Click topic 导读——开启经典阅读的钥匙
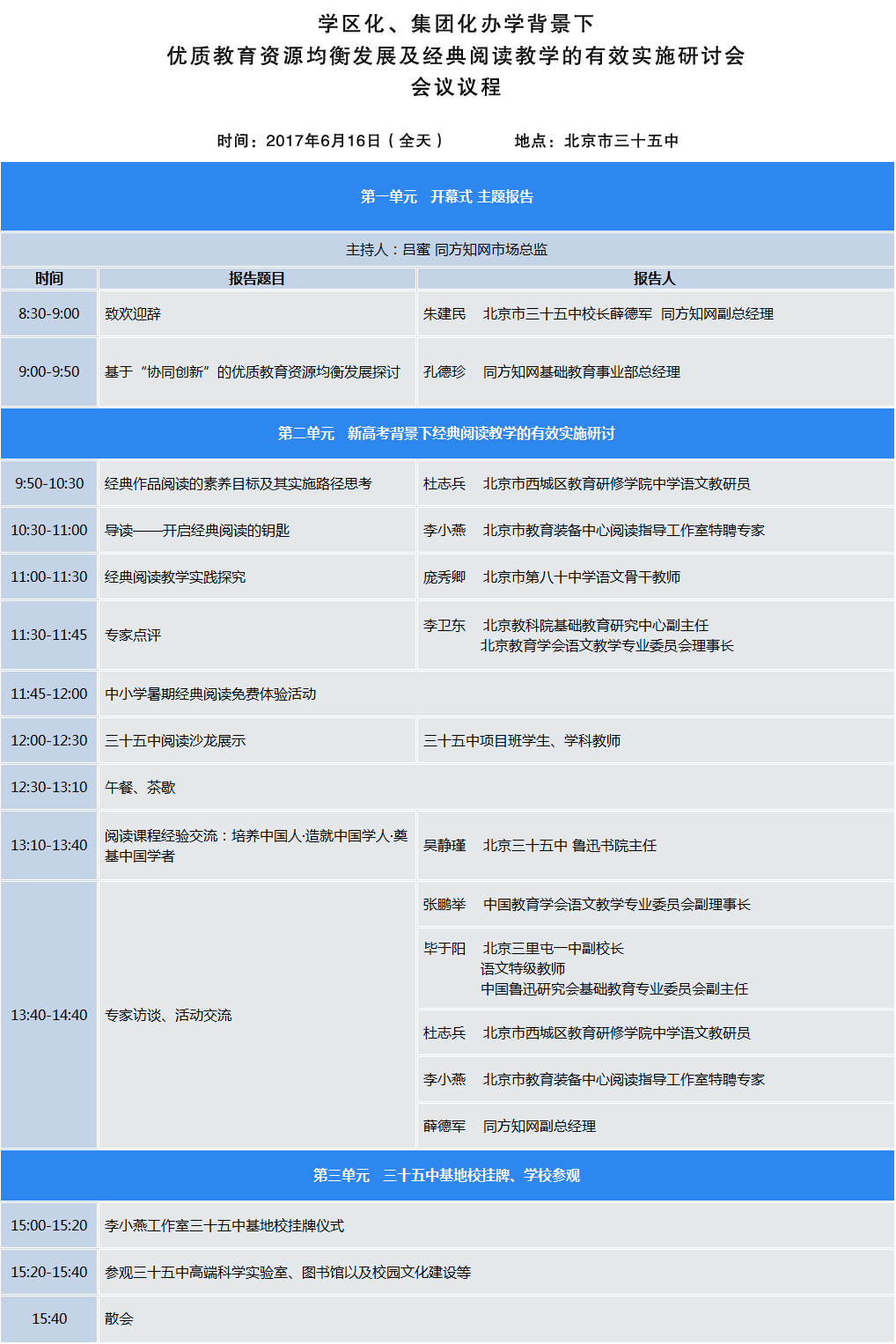The width and height of the screenshot is (896, 1344). pyautogui.click(x=197, y=531)
